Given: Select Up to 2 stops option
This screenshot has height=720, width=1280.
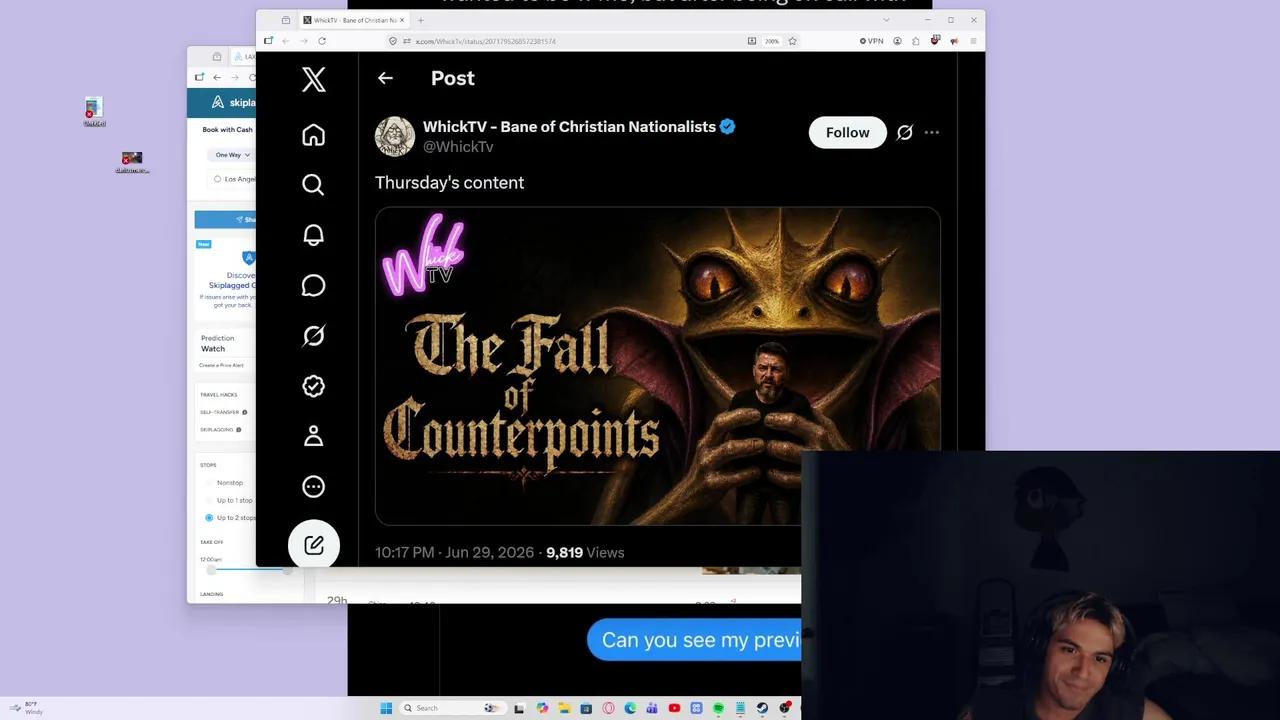Looking at the screenshot, I should point(230,518).
